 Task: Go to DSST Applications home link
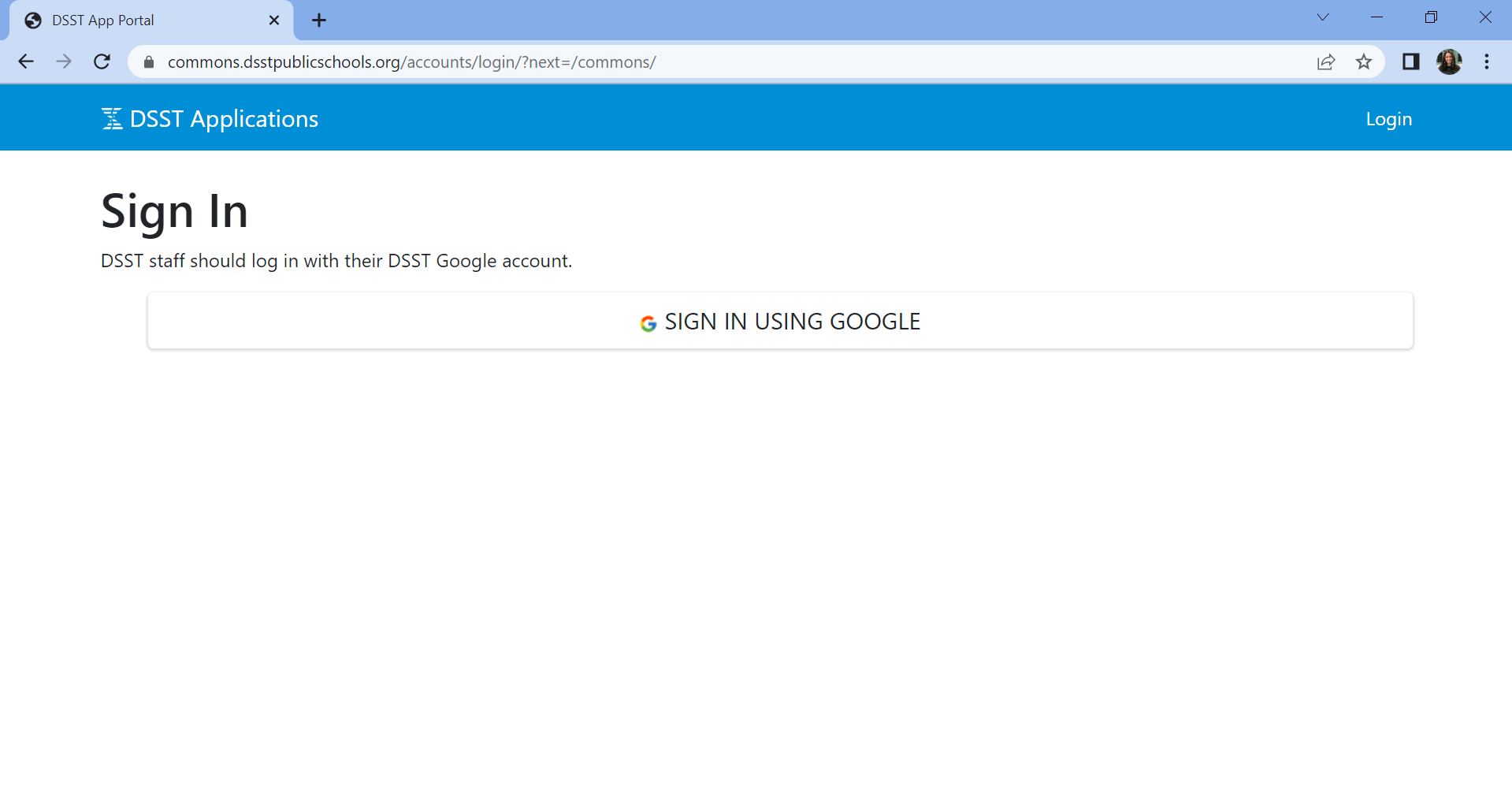tap(210, 119)
